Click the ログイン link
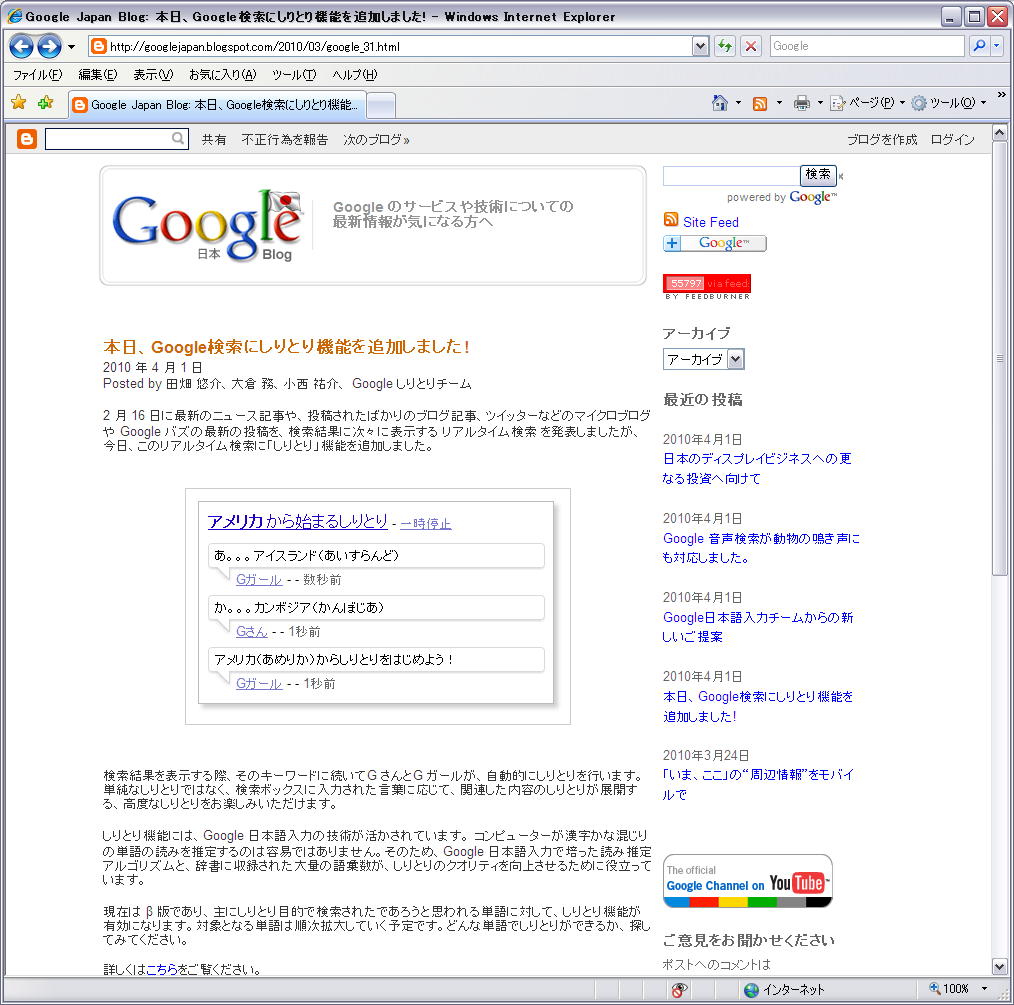The width and height of the screenshot is (1014, 1005). tap(953, 140)
